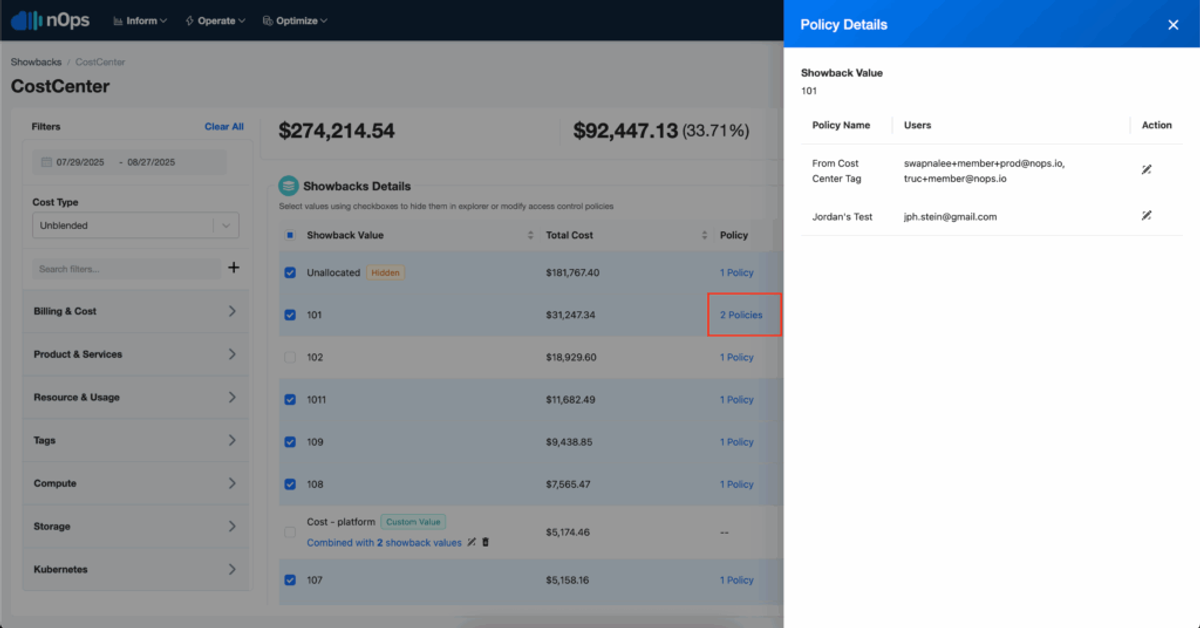Click the $92,447.13 figure
Image resolution: width=1200 pixels, height=628 pixels.
[626, 131]
